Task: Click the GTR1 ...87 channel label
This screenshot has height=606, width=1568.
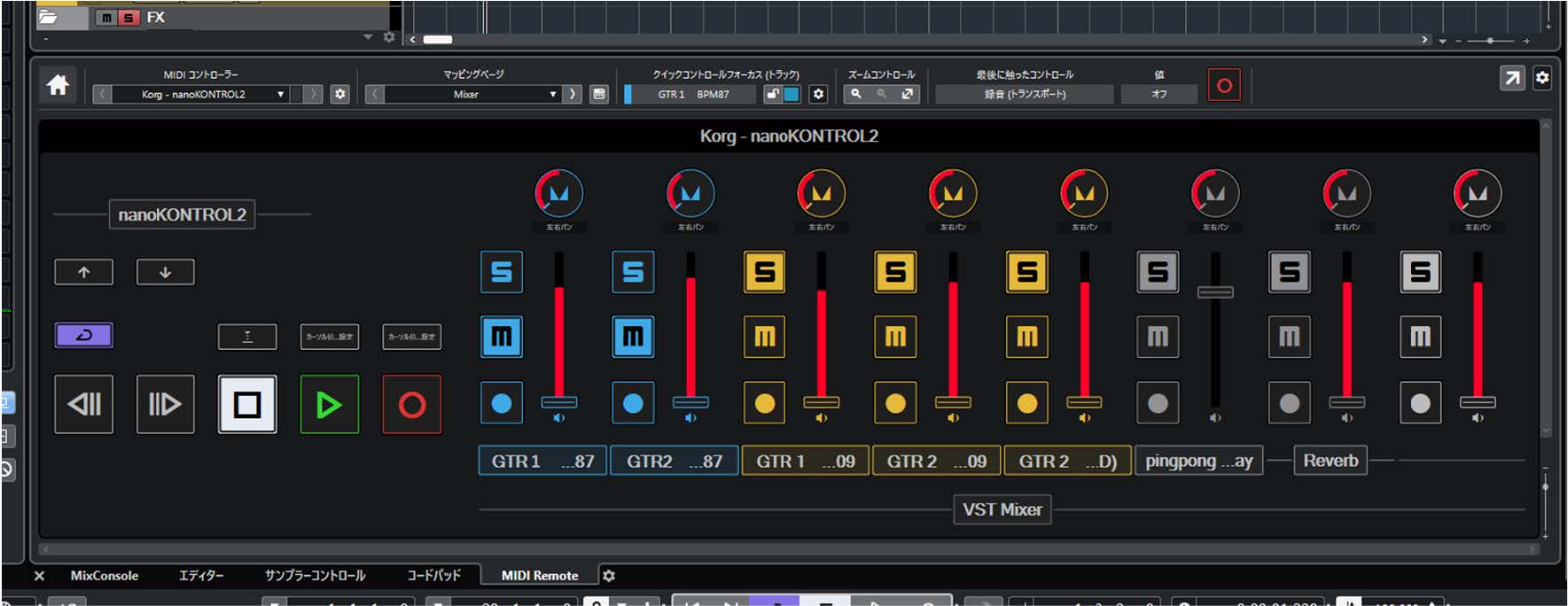Action: click(542, 461)
